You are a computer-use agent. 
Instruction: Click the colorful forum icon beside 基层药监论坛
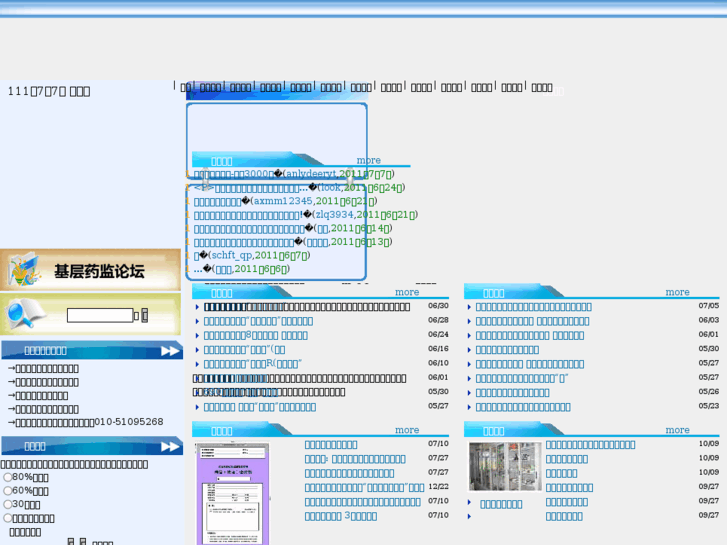pyautogui.click(x=25, y=269)
